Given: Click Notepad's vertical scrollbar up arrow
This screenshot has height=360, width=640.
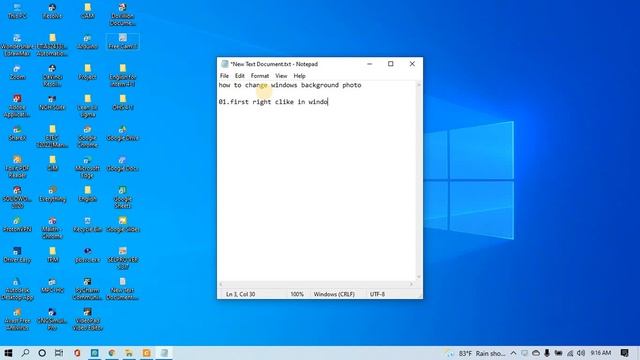Looking at the screenshot, I should (419, 85).
